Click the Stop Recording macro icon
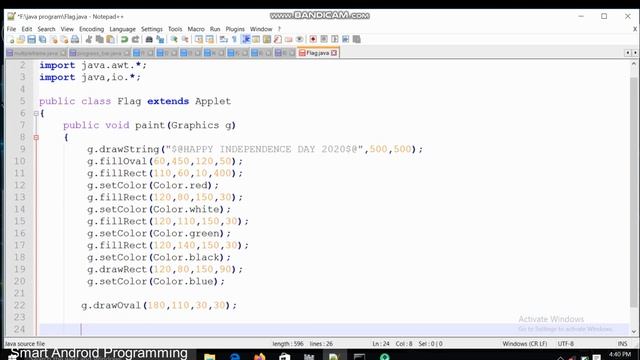 (x=324, y=40)
